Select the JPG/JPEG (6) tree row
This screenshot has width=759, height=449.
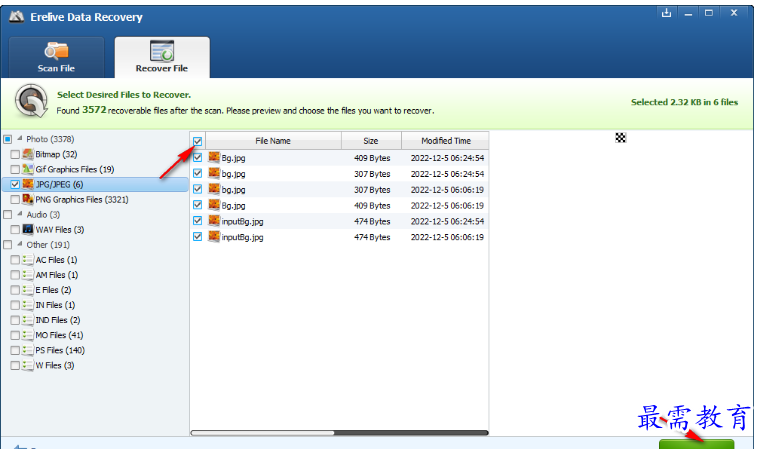(x=95, y=184)
